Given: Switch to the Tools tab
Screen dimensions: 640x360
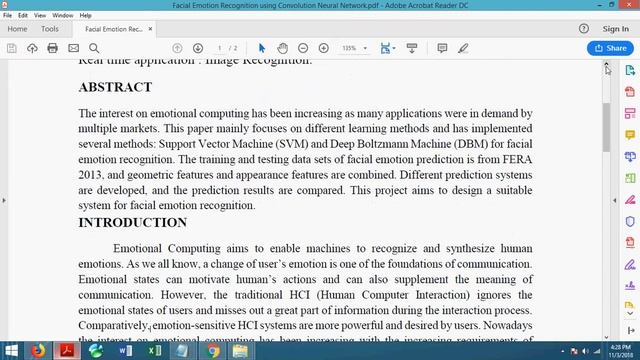Looking at the screenshot, I should coord(50,29).
